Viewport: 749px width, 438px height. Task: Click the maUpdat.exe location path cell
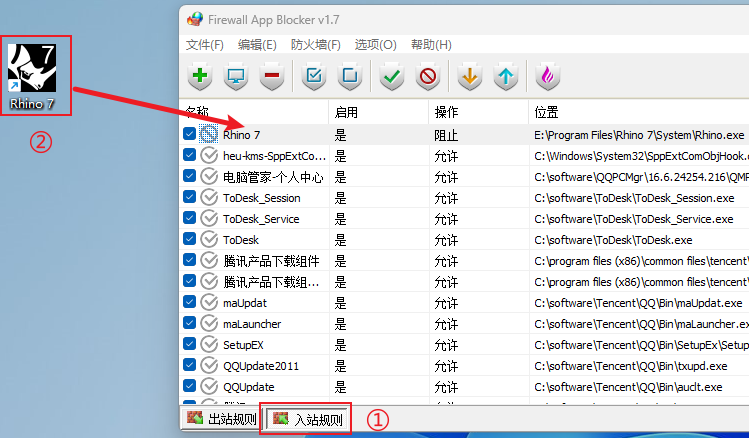coord(638,303)
